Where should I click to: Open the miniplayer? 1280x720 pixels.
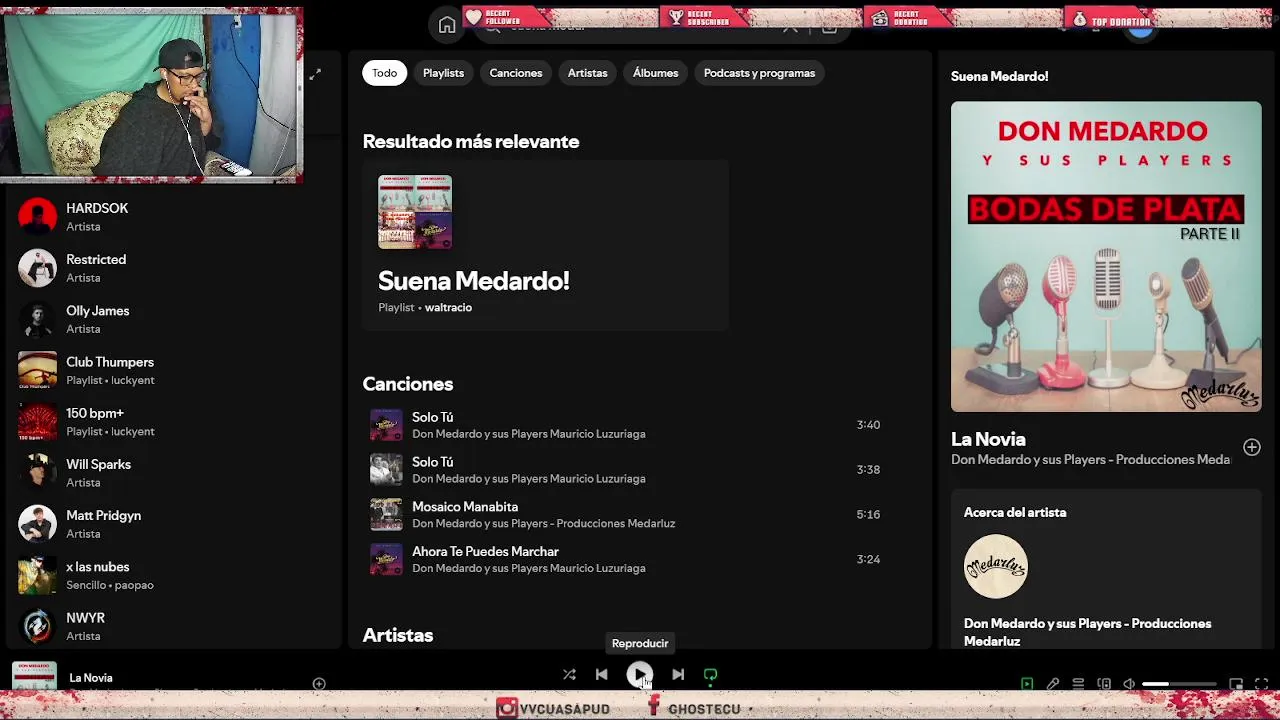tap(1236, 684)
